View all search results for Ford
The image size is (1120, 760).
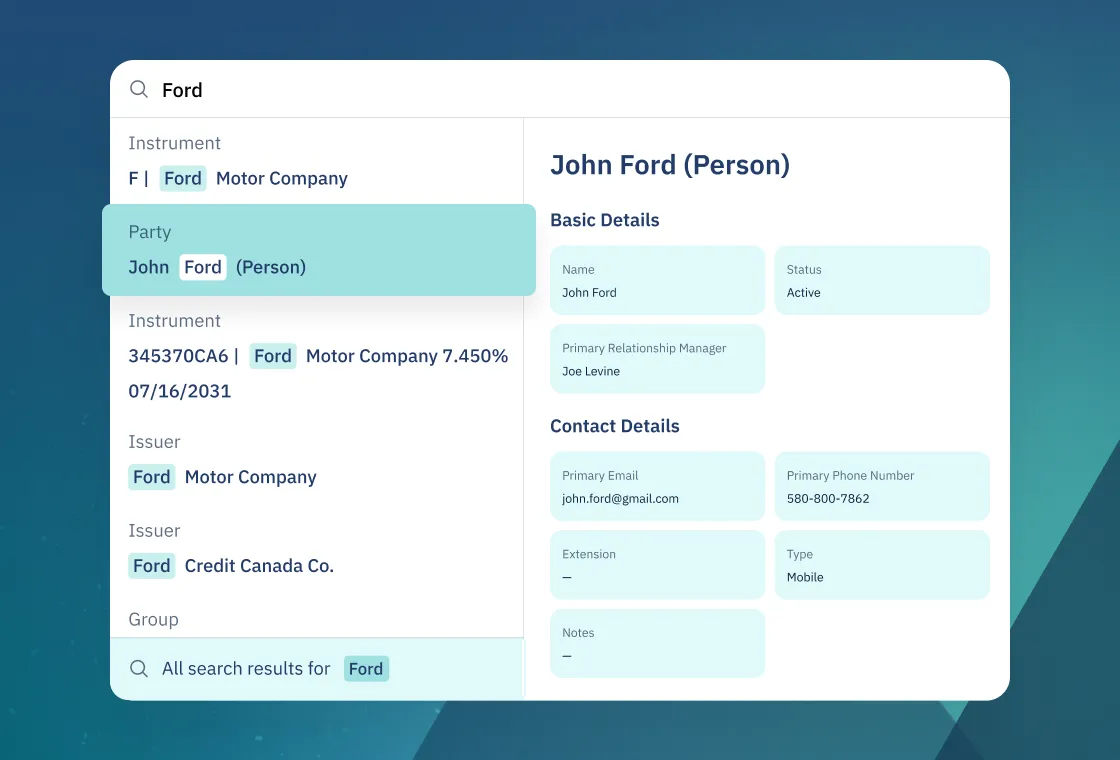[317, 669]
